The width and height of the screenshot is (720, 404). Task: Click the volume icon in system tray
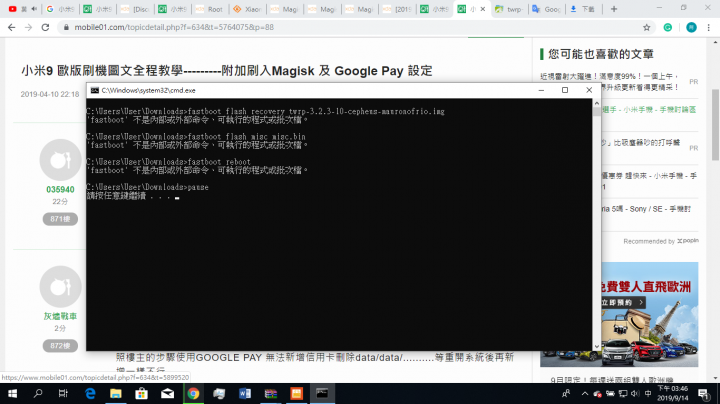point(635,393)
